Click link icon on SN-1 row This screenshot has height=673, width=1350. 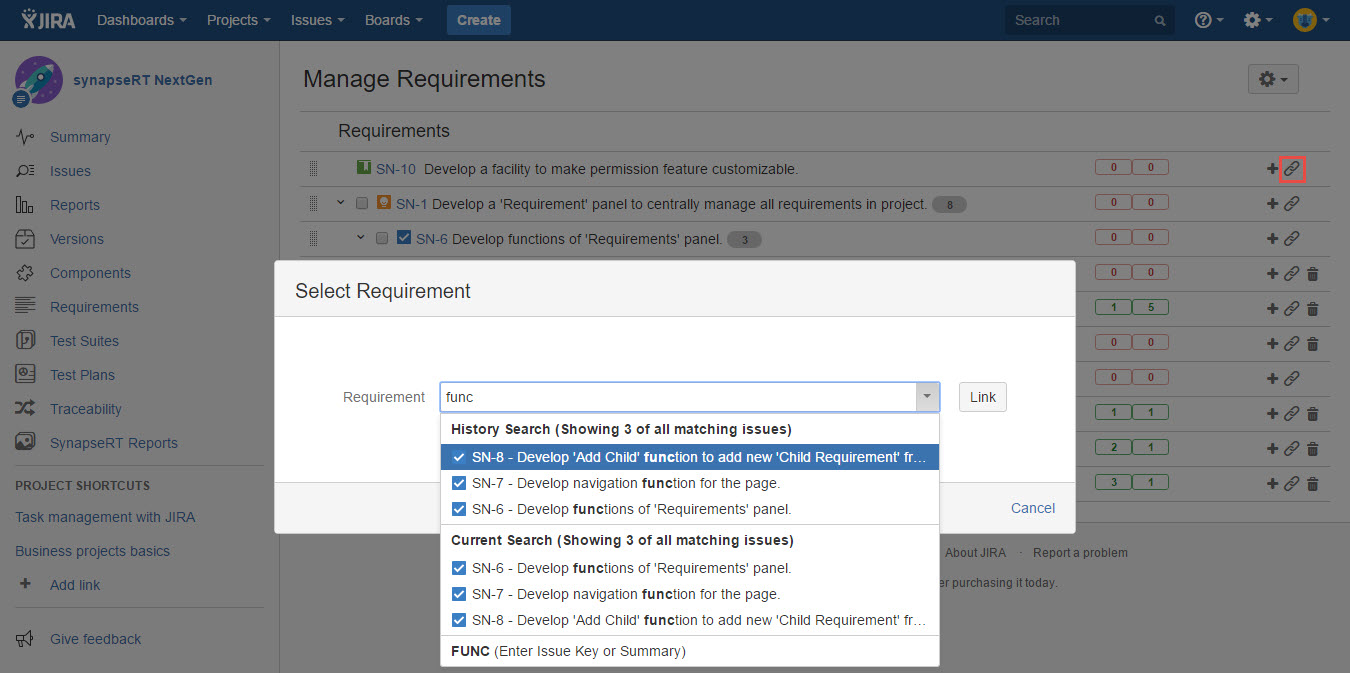click(1291, 204)
